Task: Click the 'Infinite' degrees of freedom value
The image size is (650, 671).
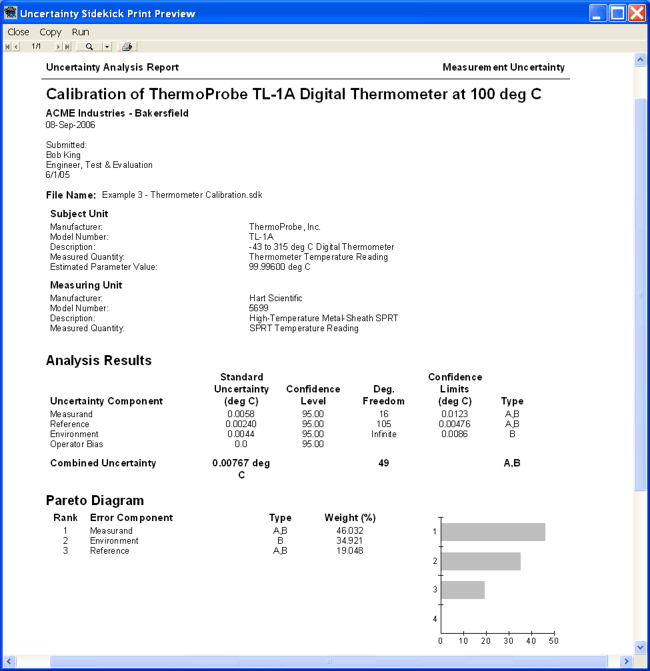Action: pyautogui.click(x=383, y=434)
